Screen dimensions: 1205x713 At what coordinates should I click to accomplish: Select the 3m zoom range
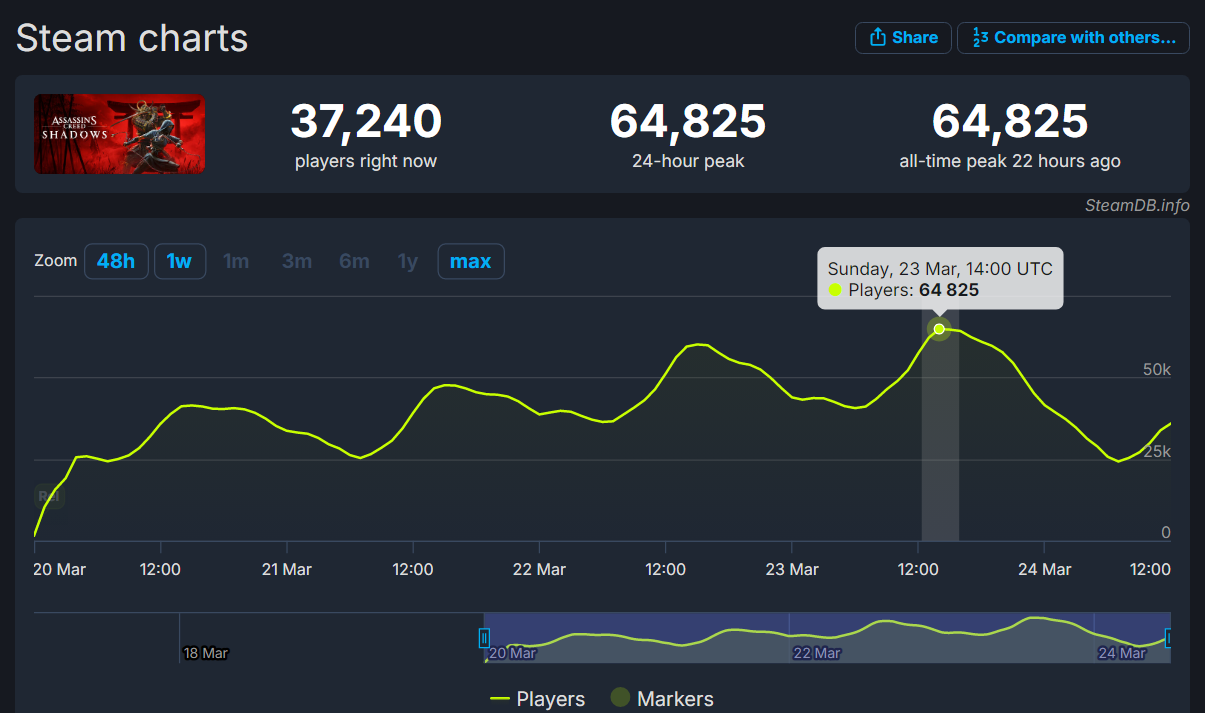[x=297, y=262]
